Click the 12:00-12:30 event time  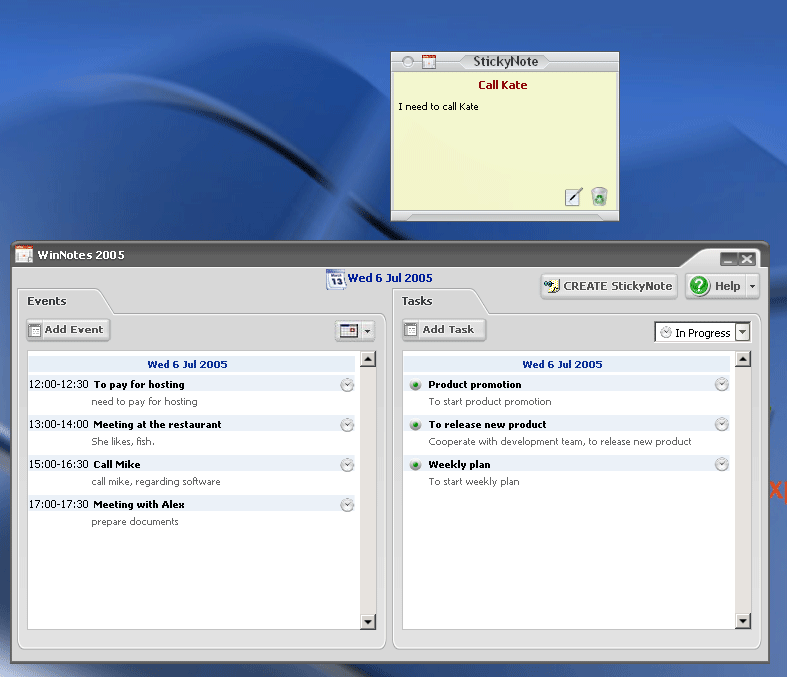click(x=59, y=384)
